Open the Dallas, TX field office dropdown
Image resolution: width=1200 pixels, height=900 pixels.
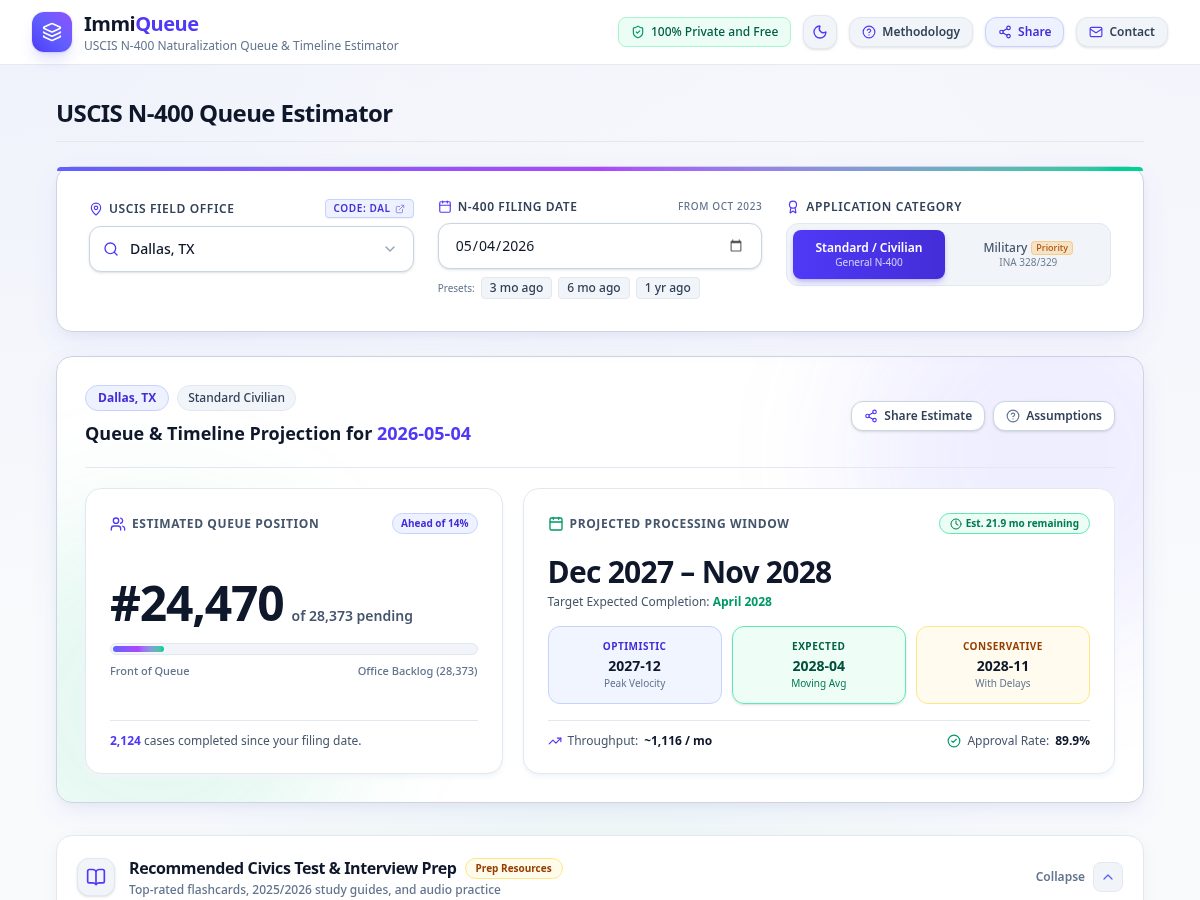[251, 249]
